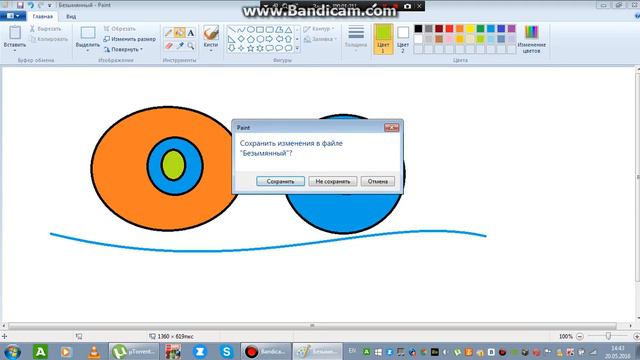Close the Paint save dialog
Viewport: 640px width, 360px height.
(391, 127)
